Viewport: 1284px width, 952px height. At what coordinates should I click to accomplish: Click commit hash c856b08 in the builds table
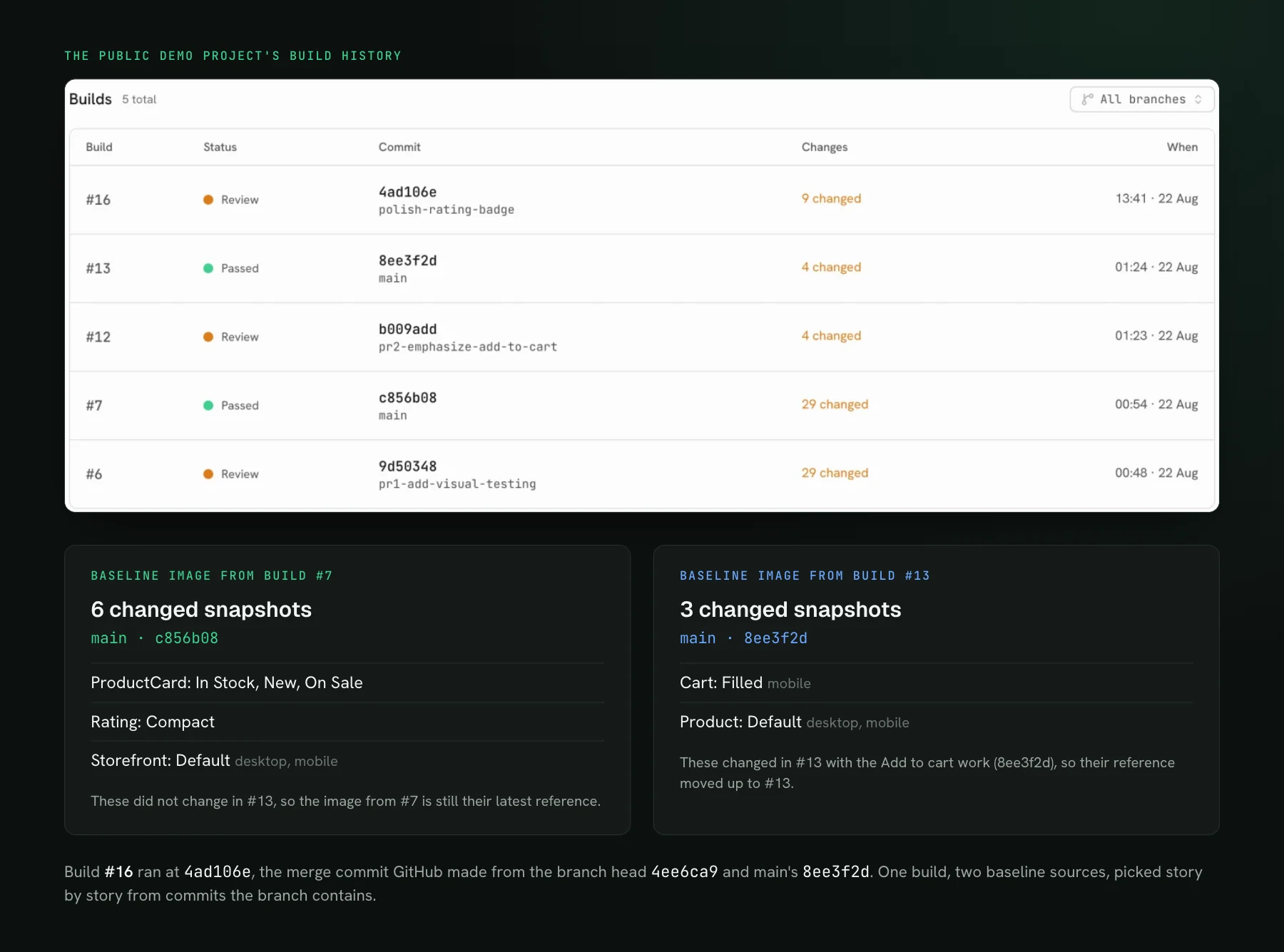pyautogui.click(x=407, y=397)
